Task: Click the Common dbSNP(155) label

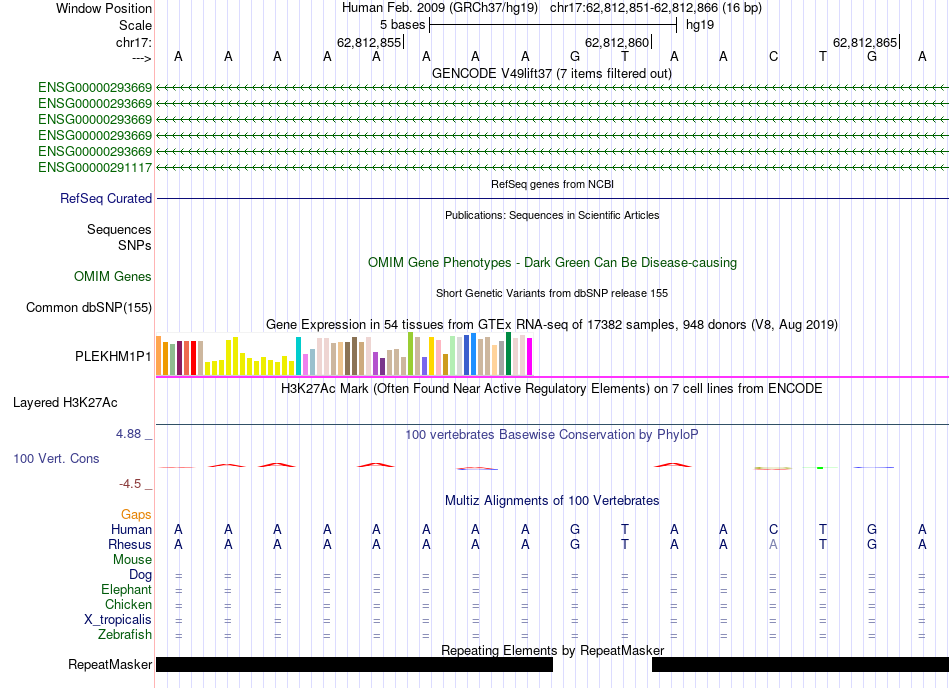Action: point(89,308)
